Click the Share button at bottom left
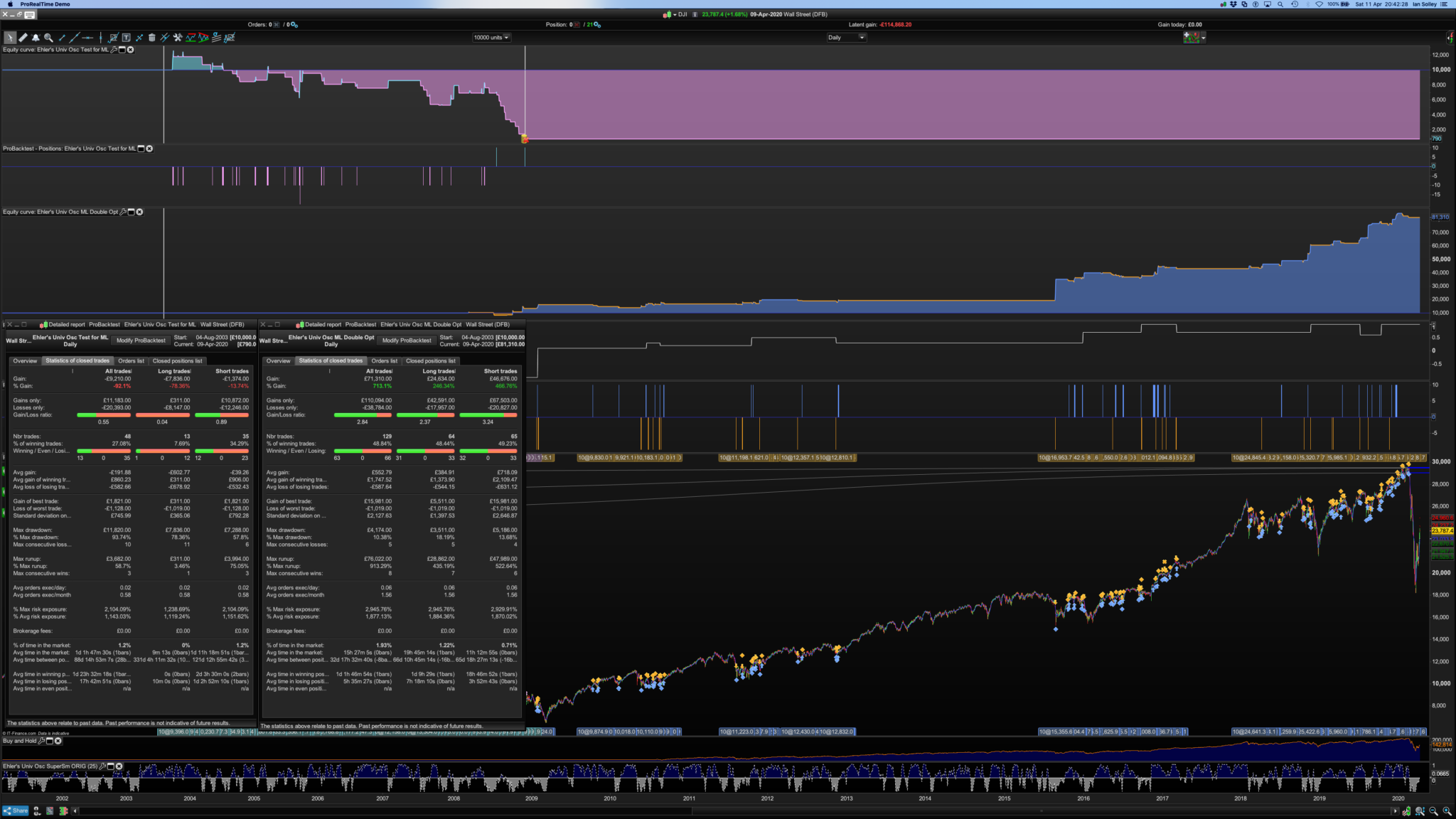 coord(15,810)
